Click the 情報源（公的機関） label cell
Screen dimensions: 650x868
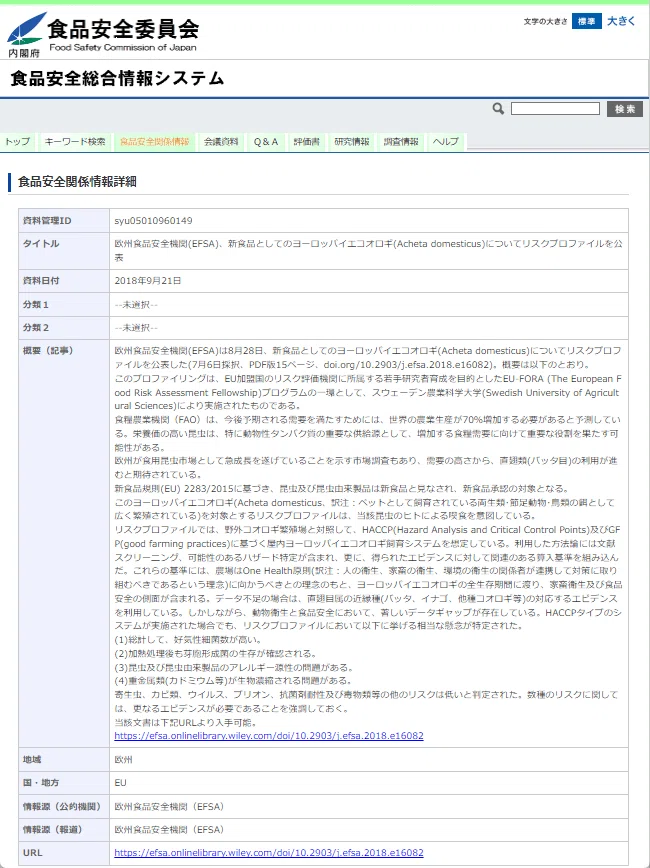click(64, 806)
